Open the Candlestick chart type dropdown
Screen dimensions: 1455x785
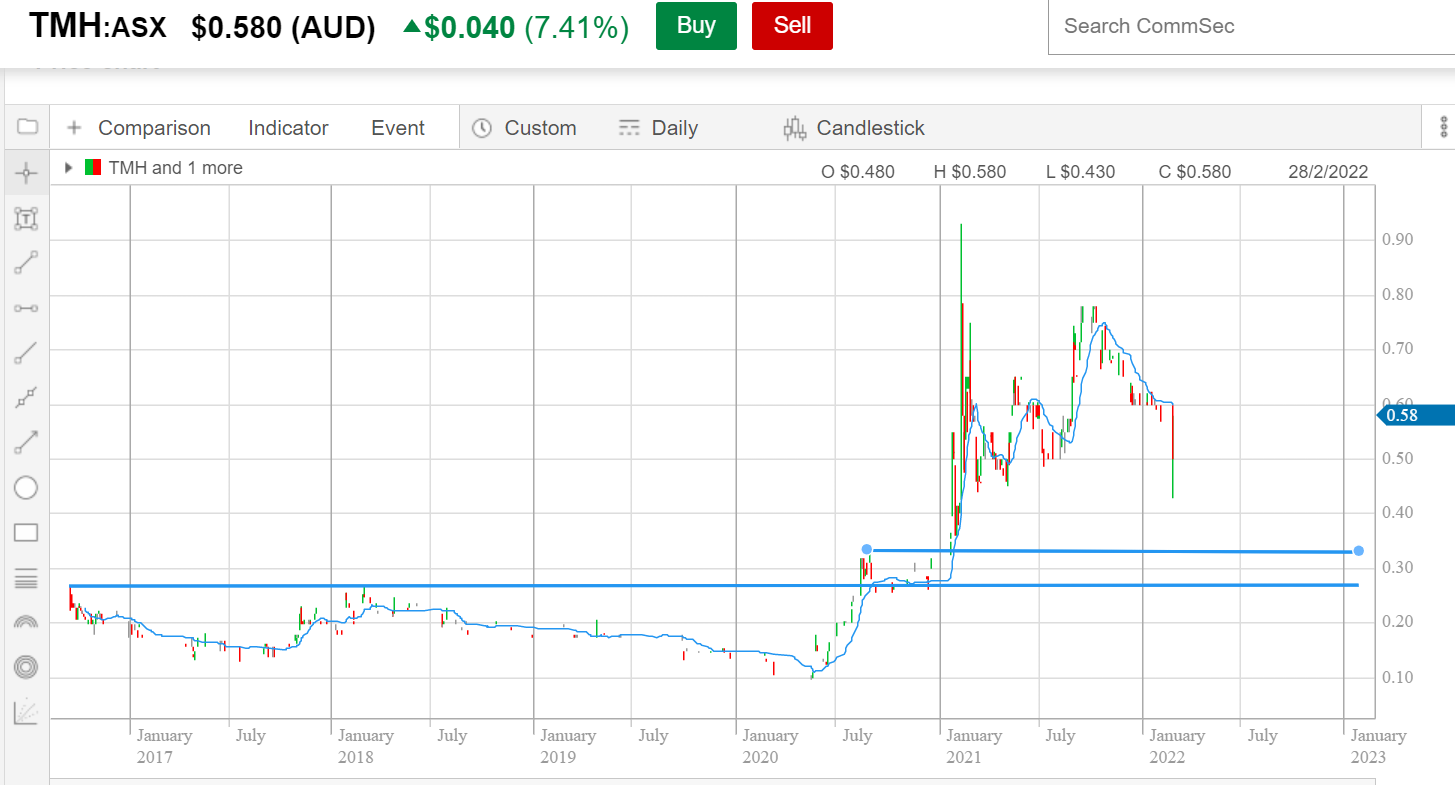point(855,128)
